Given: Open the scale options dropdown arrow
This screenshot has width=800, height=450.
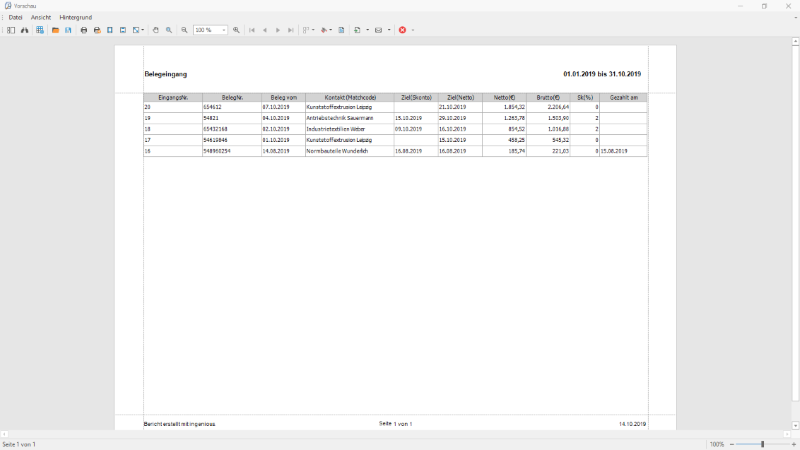Looking at the screenshot, I should click(143, 30).
